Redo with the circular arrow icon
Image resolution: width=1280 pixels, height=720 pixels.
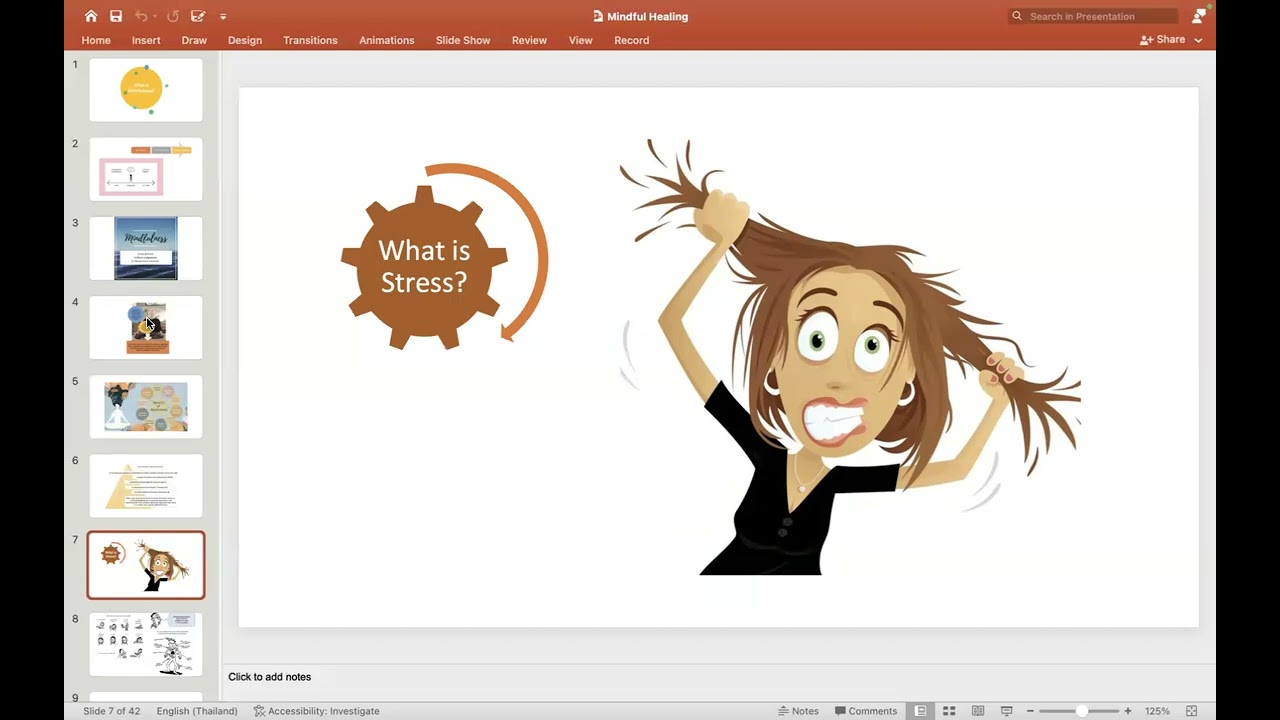[x=173, y=16]
